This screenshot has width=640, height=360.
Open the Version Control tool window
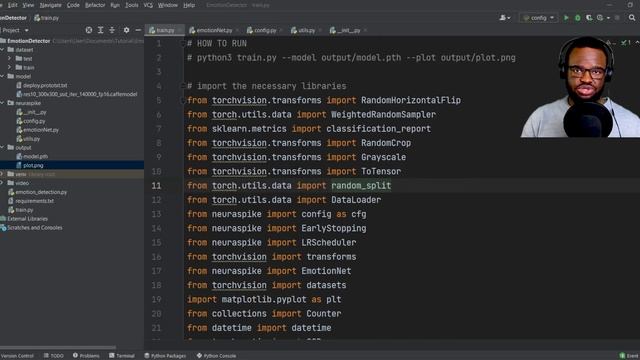coord(17,356)
